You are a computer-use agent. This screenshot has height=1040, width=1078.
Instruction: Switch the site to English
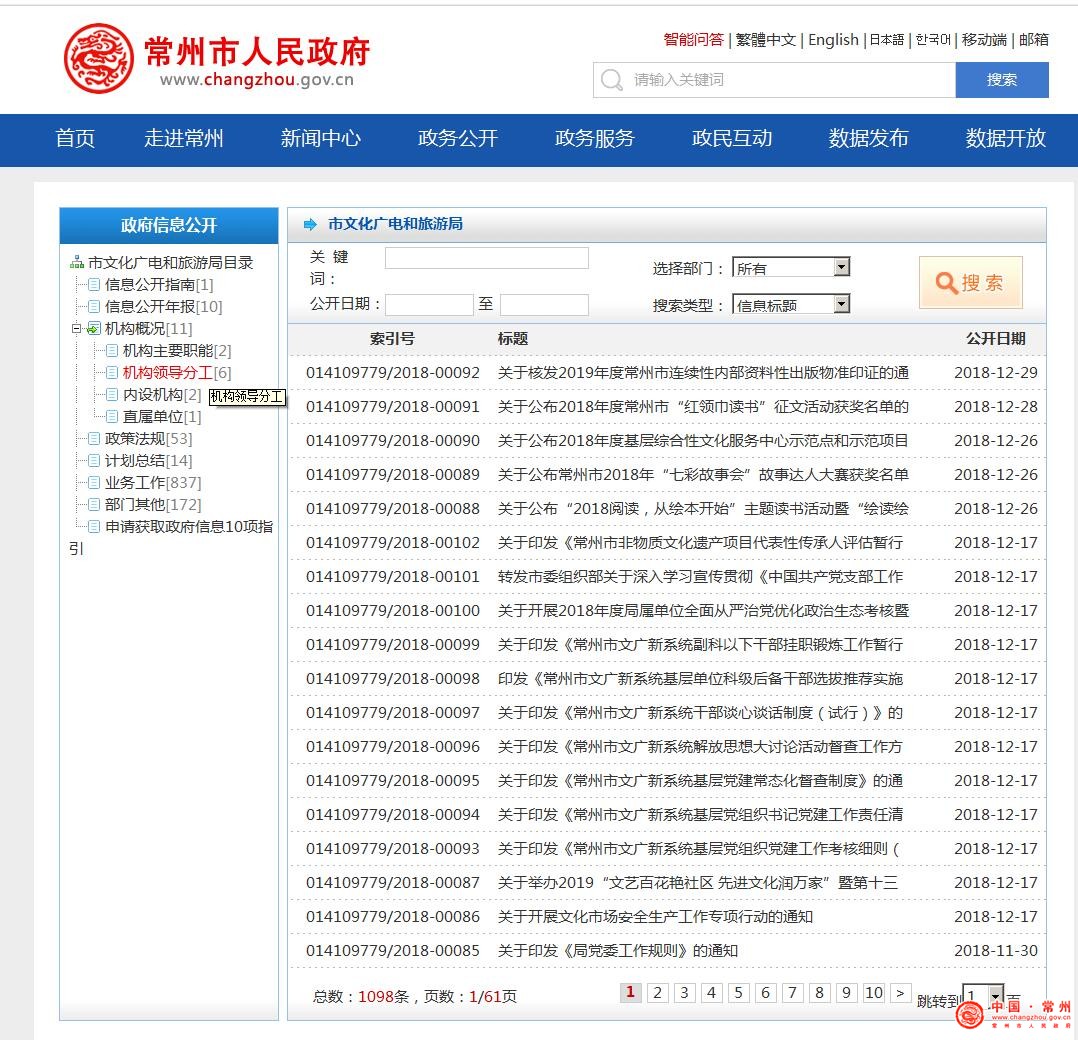(x=833, y=40)
